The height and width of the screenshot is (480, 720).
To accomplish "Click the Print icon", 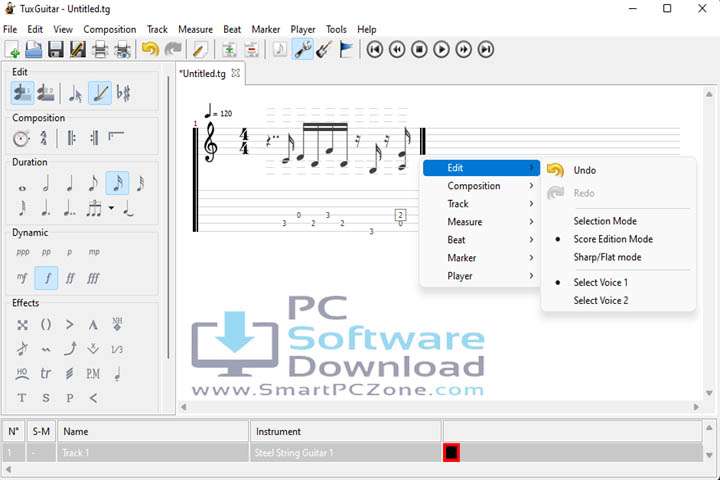I will click(x=100, y=49).
